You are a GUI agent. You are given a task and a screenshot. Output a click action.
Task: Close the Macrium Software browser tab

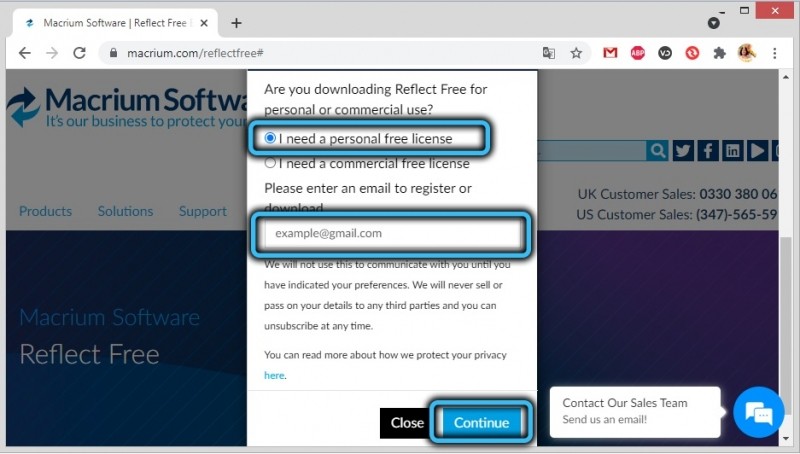(204, 23)
